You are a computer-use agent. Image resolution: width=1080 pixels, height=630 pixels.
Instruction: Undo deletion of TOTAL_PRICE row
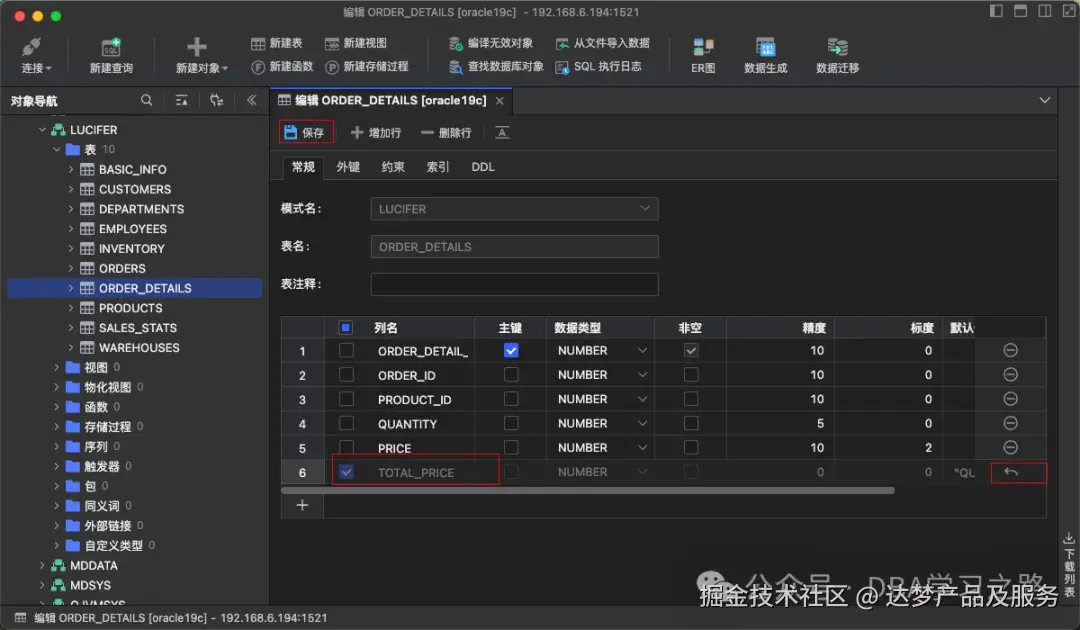pos(1011,472)
